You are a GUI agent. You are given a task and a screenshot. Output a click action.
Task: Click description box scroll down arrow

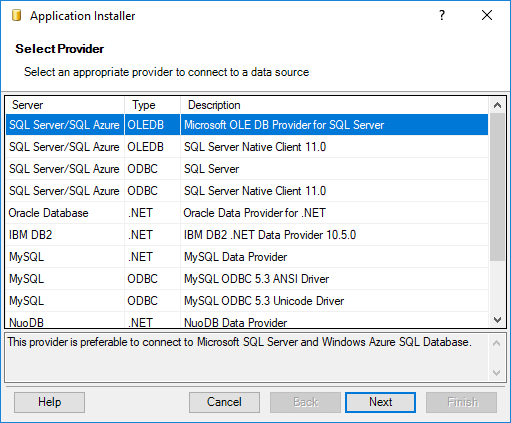[x=496, y=373]
